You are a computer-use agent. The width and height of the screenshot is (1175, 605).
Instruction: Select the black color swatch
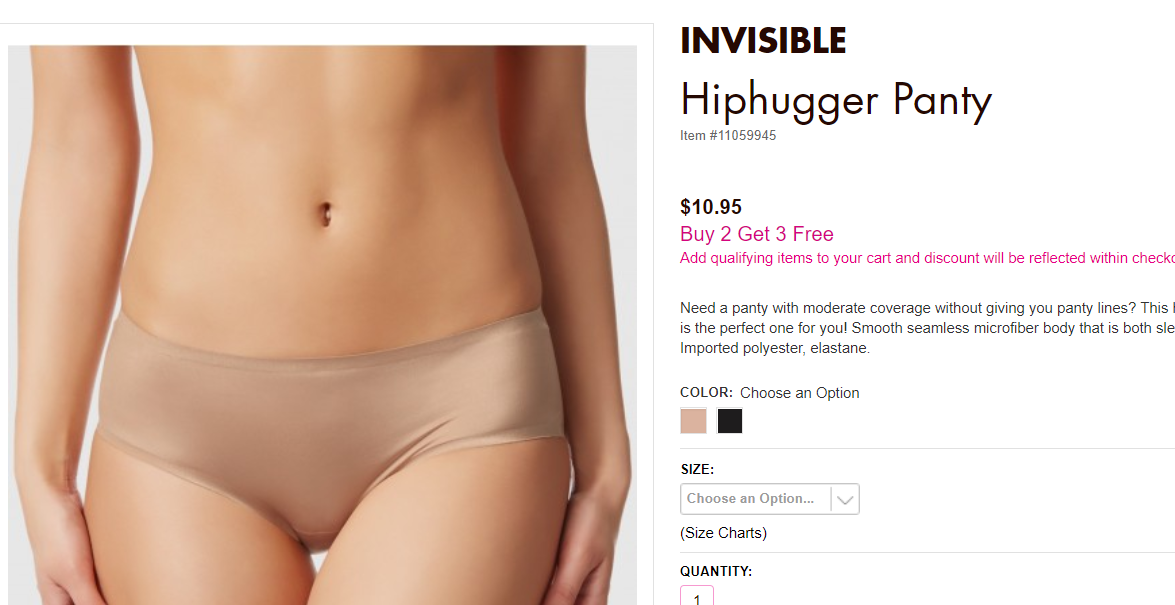[729, 421]
